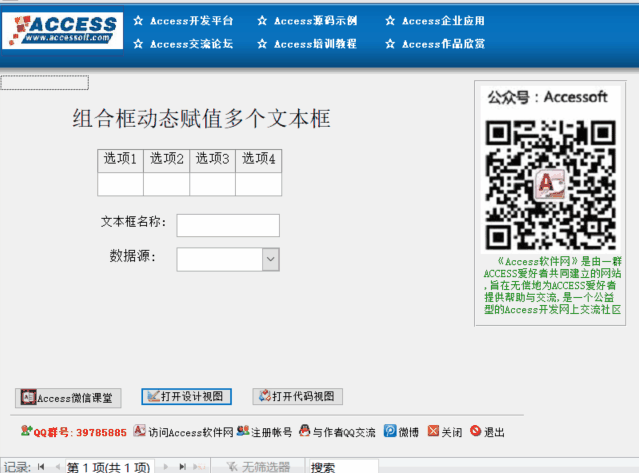Screen dimensions: 639x473
Task: Click the QQ群号 39785885 link
Action: [x=80, y=432]
